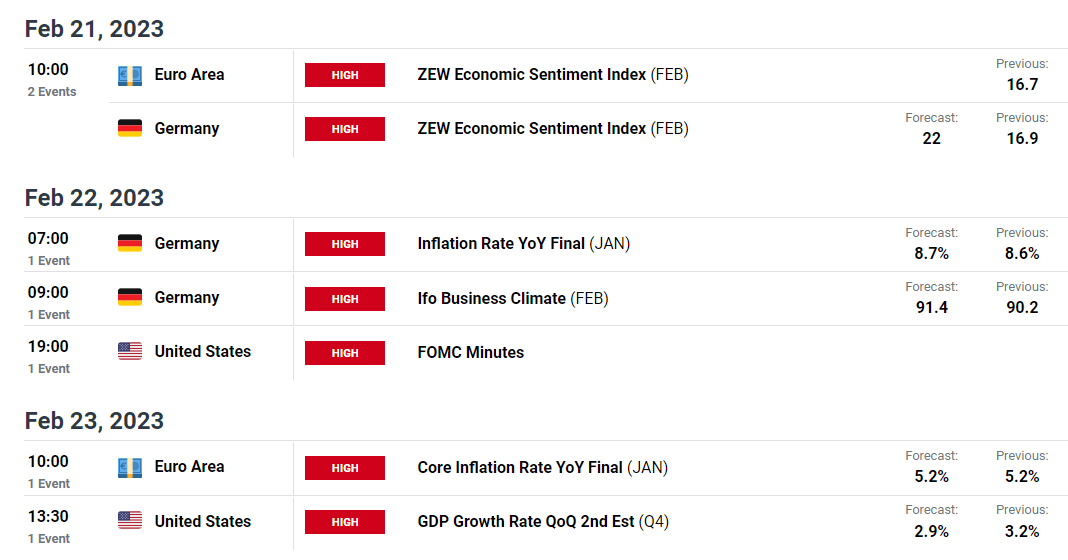Click the Germany flag beside ZEW Economic Sentiment

click(129, 129)
